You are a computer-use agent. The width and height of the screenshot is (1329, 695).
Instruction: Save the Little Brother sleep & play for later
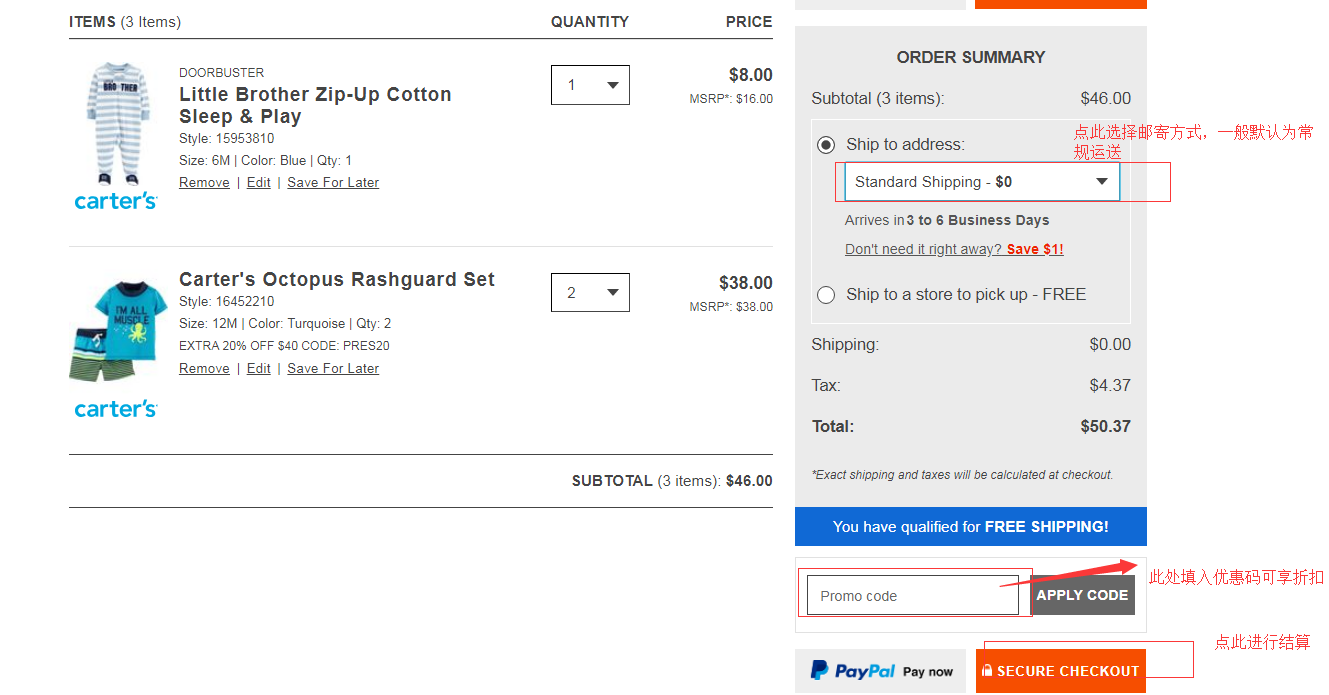333,183
